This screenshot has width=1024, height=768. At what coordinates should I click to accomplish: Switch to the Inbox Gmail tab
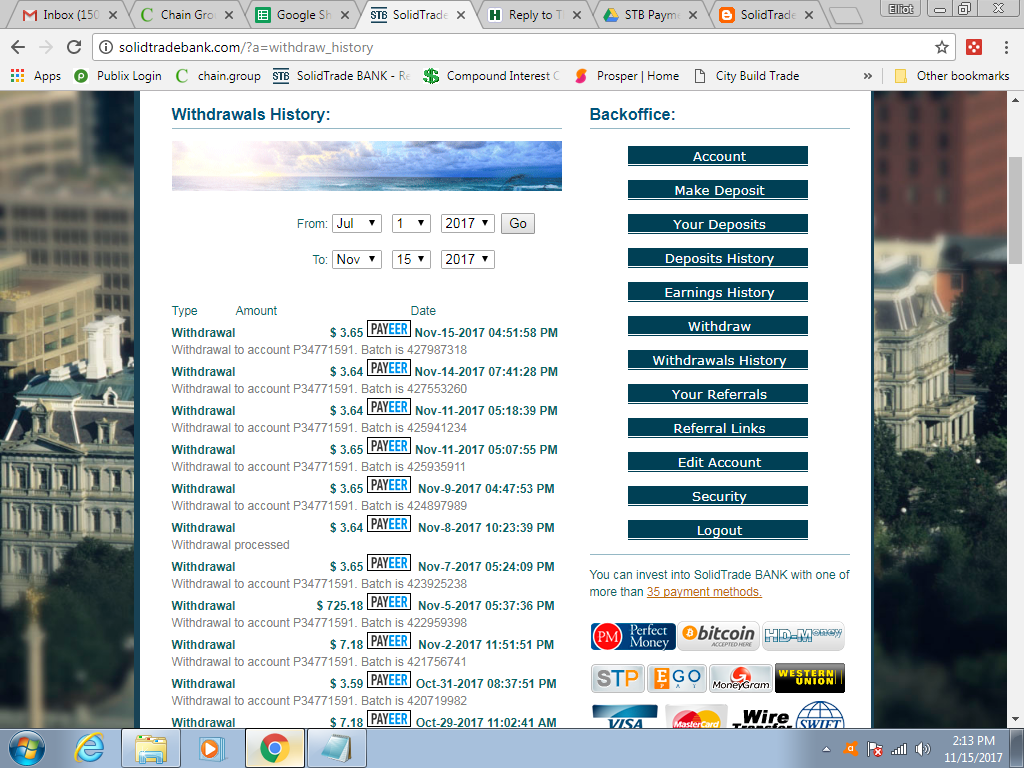coord(70,15)
